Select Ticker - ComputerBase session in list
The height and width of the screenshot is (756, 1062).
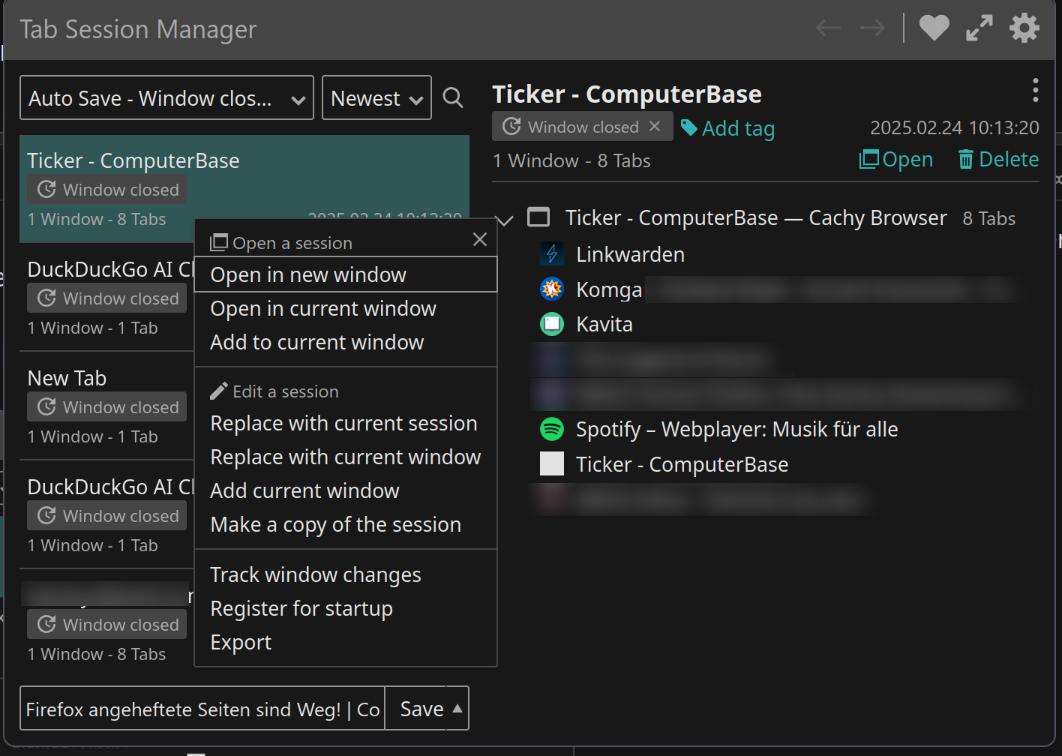245,188
